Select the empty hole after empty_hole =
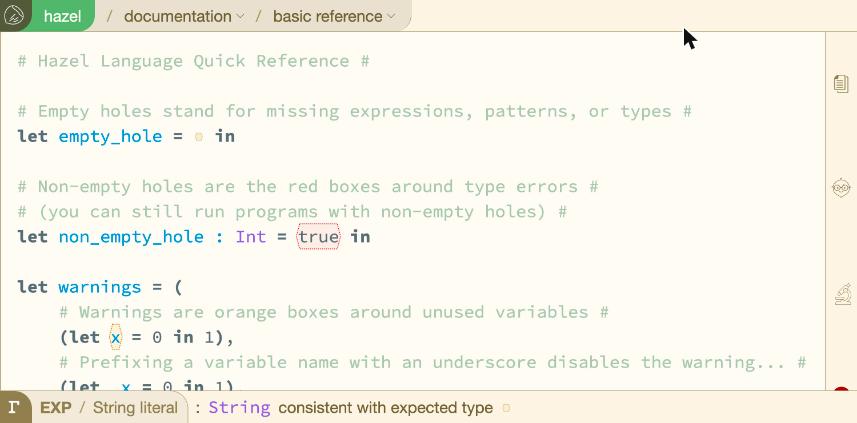The width and height of the screenshot is (857, 423). tap(198, 137)
